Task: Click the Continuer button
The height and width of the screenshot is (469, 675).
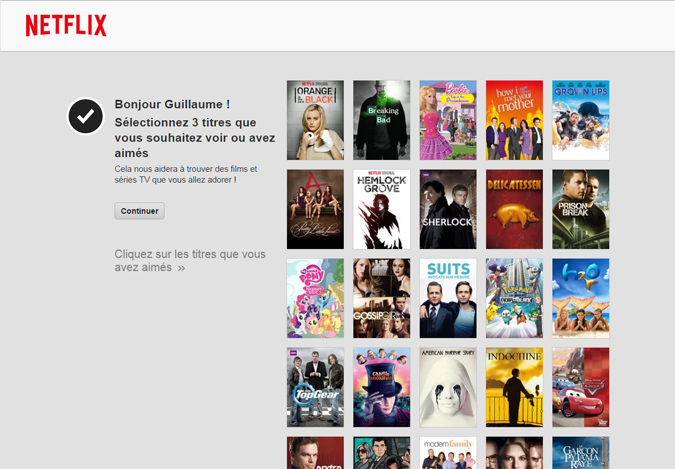Action: 139,211
